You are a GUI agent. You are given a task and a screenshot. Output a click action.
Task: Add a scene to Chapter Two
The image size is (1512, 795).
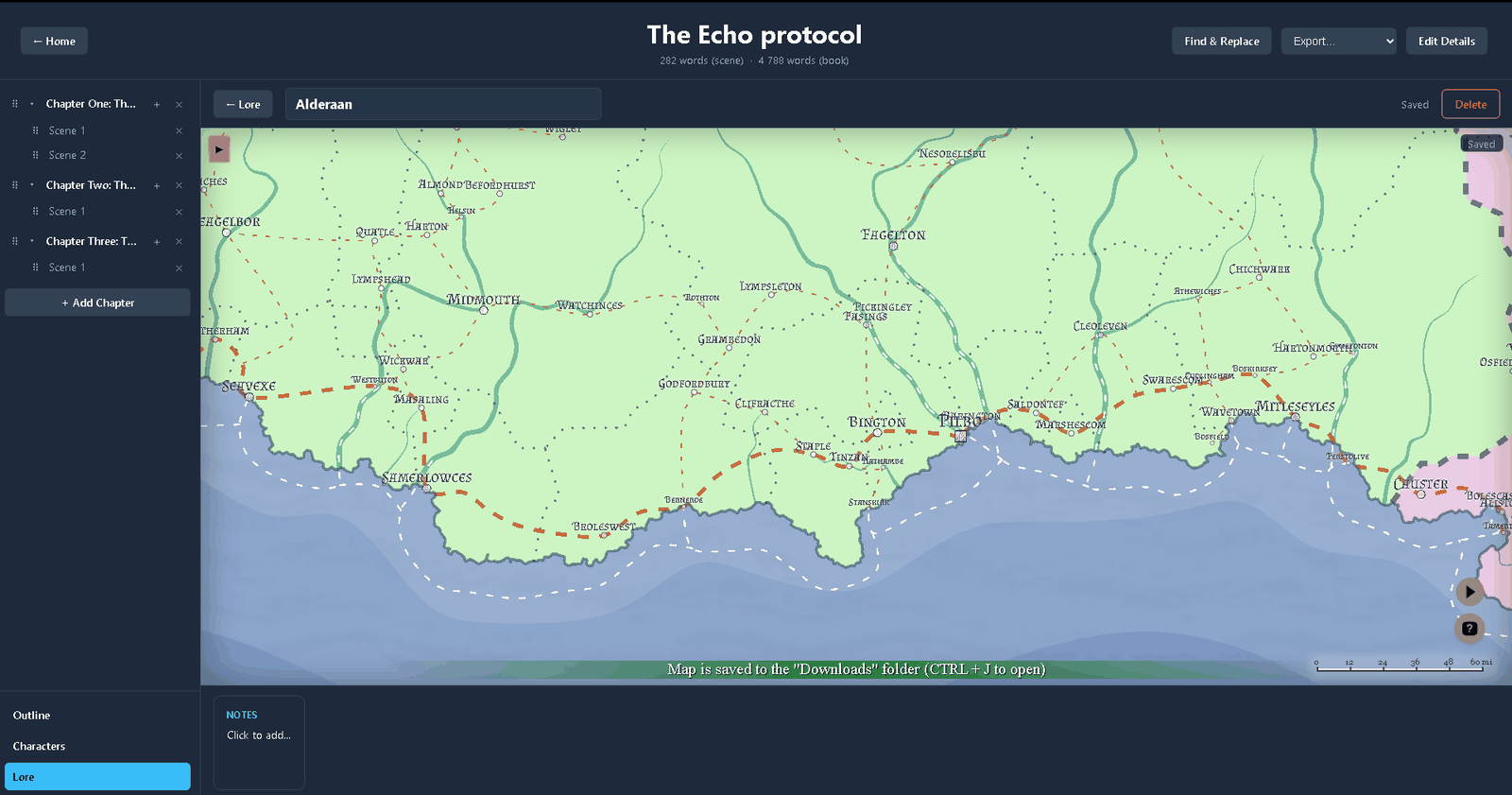[157, 186]
